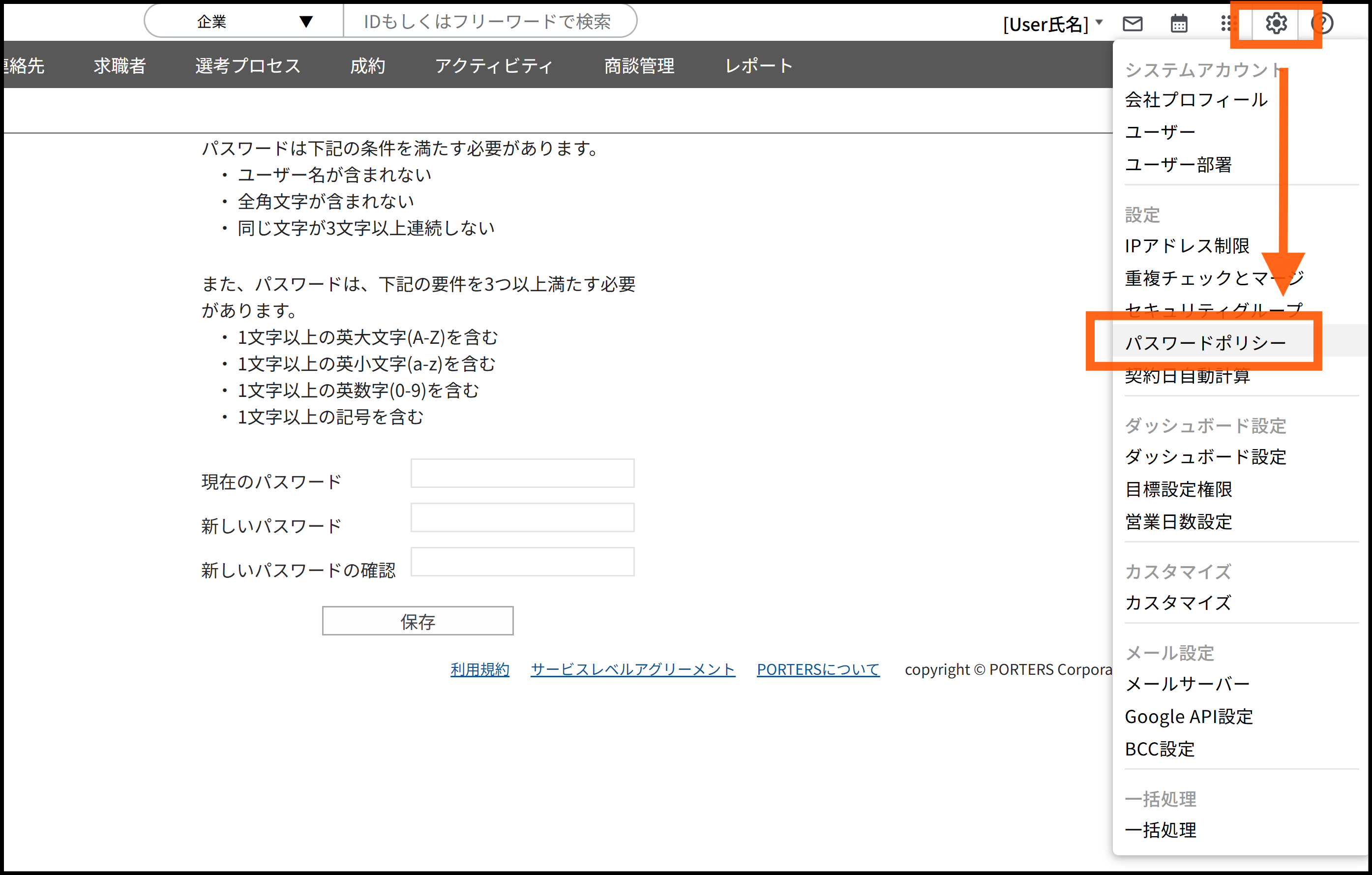
Task: Open BCC設定 from the mail settings section
Action: click(x=1160, y=749)
